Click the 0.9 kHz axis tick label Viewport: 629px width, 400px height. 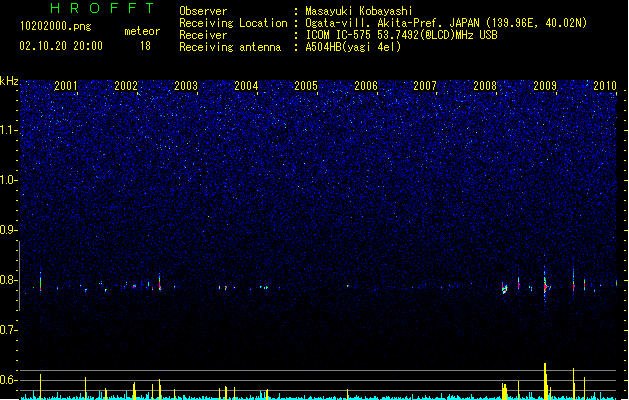tap(7, 230)
